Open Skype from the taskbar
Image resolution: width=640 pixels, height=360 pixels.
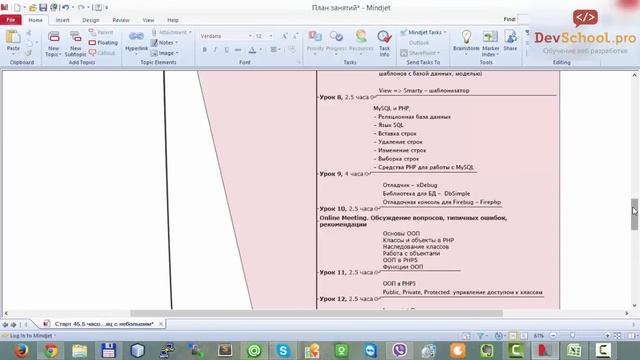[x=283, y=350]
